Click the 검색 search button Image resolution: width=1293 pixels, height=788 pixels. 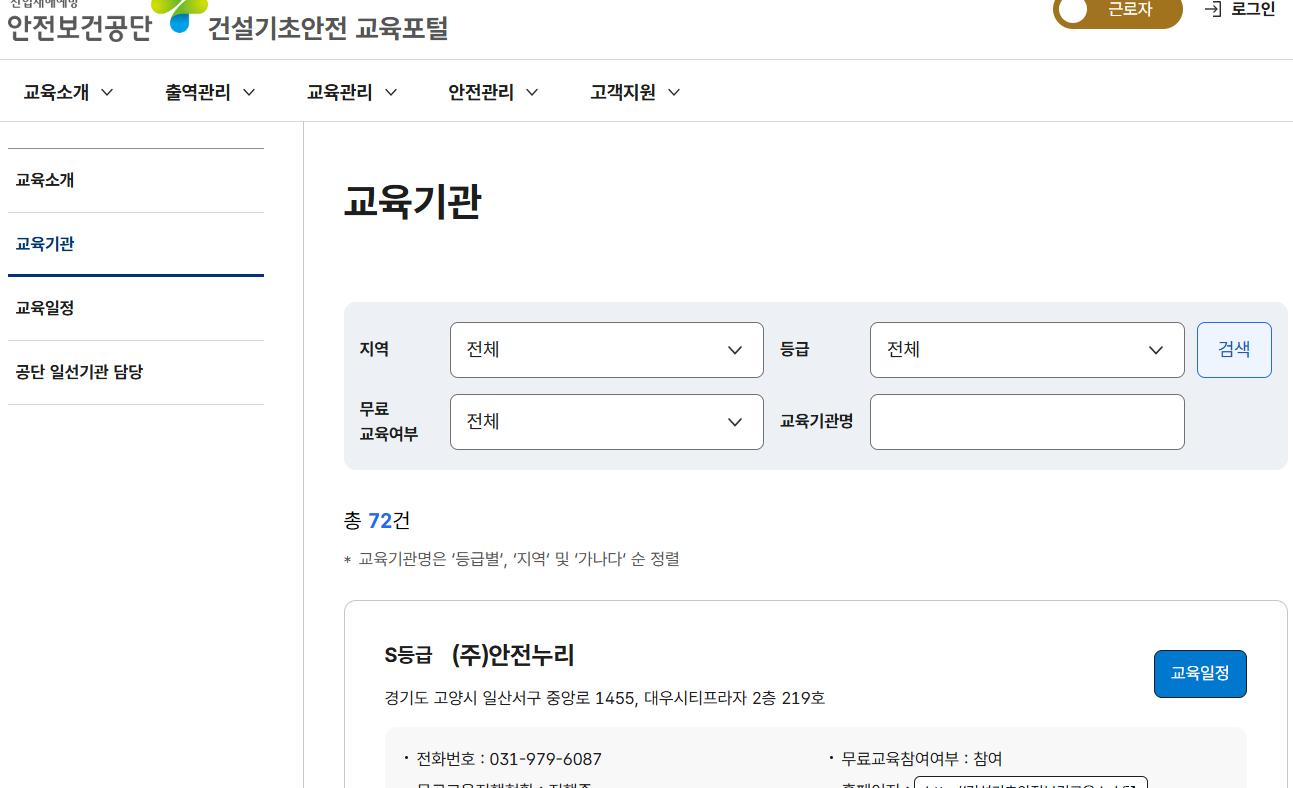pyautogui.click(x=1233, y=349)
